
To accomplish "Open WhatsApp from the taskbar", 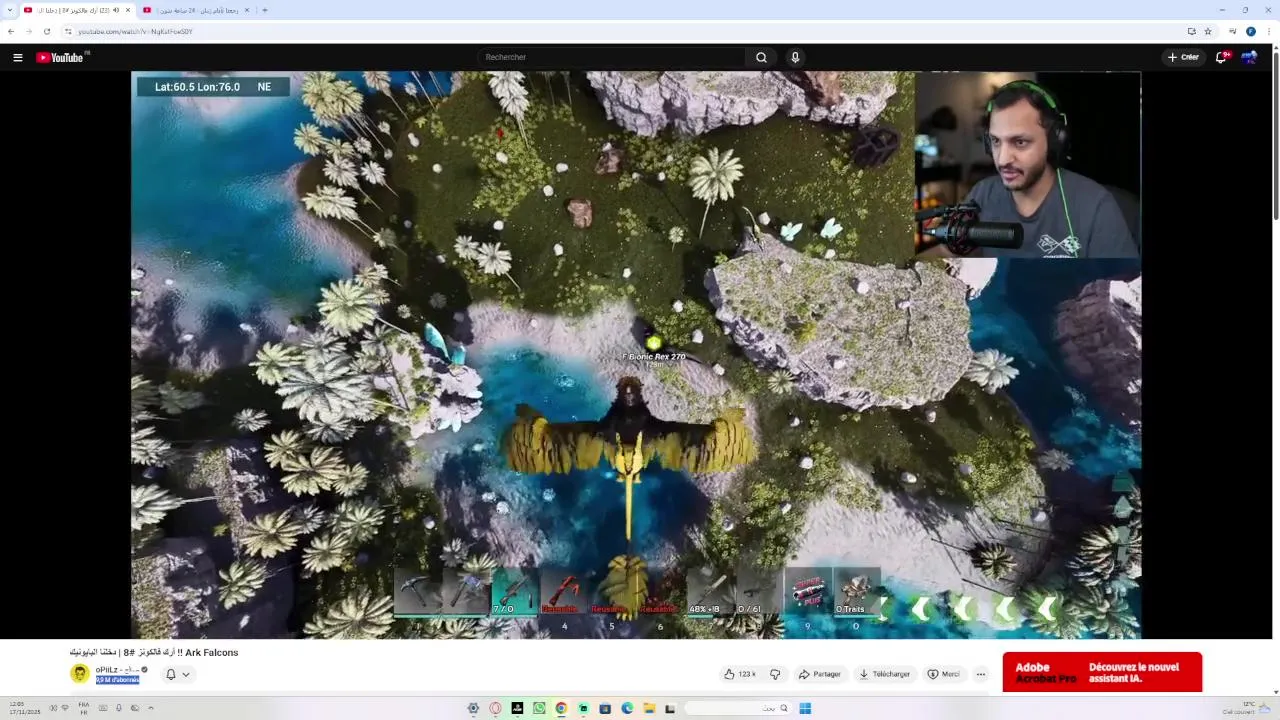I will coord(539,708).
